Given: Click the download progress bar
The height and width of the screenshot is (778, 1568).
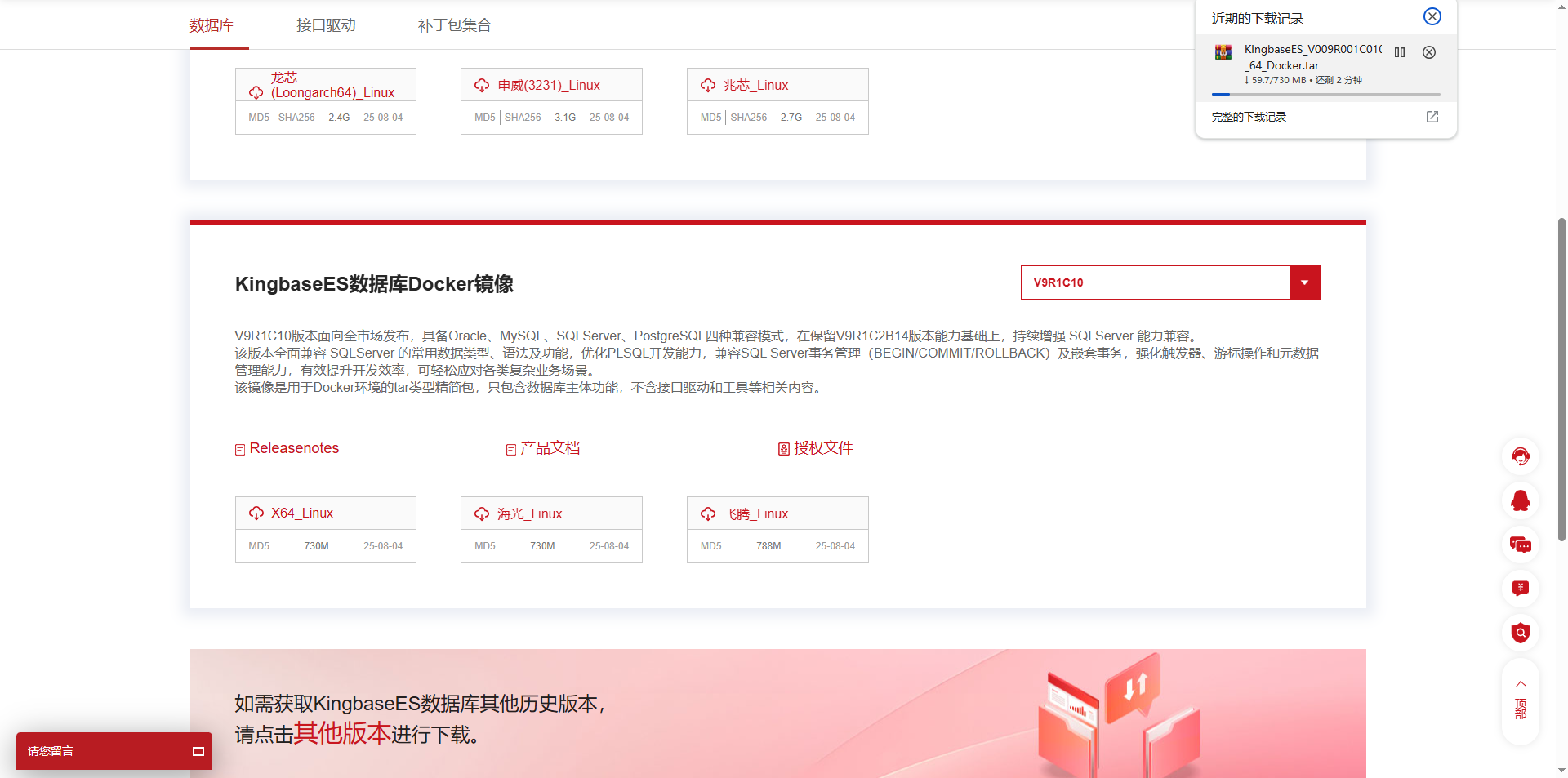Looking at the screenshot, I should (x=1326, y=94).
